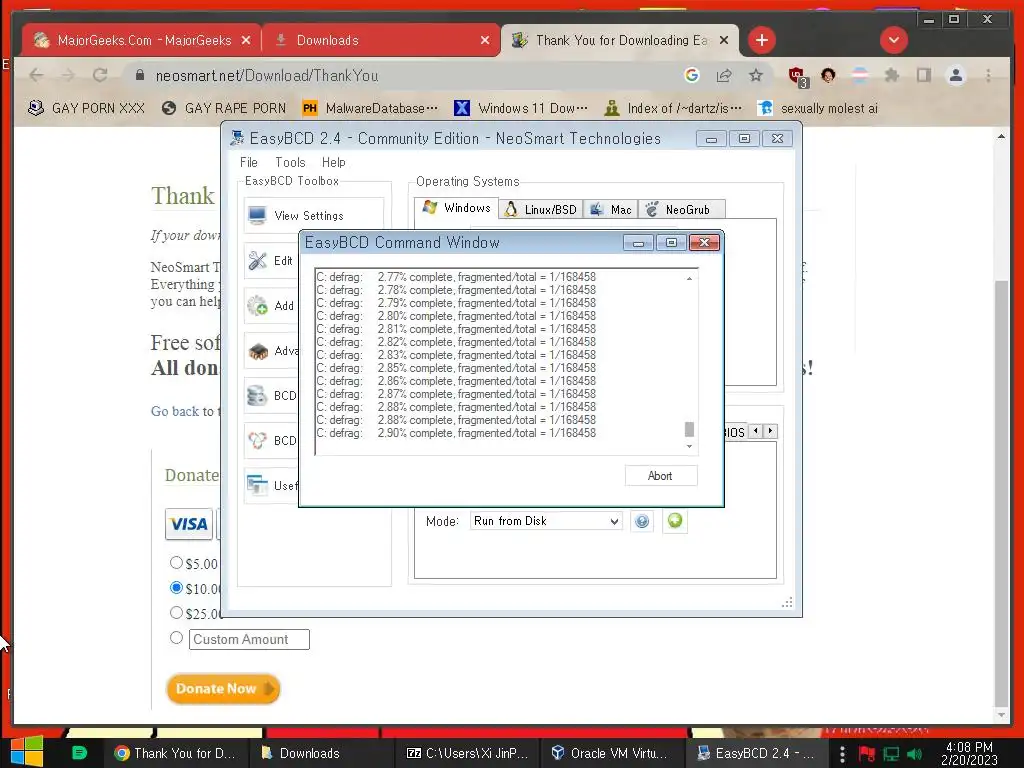
Task: Open the Chrome Extensions puzzle icon
Action: 891,76
